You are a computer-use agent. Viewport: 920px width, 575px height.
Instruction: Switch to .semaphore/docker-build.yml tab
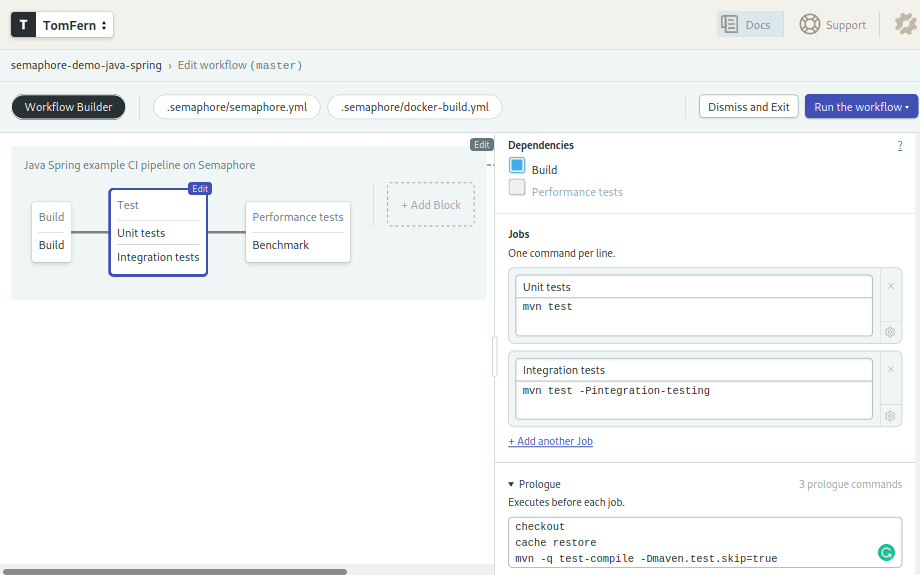(x=414, y=107)
